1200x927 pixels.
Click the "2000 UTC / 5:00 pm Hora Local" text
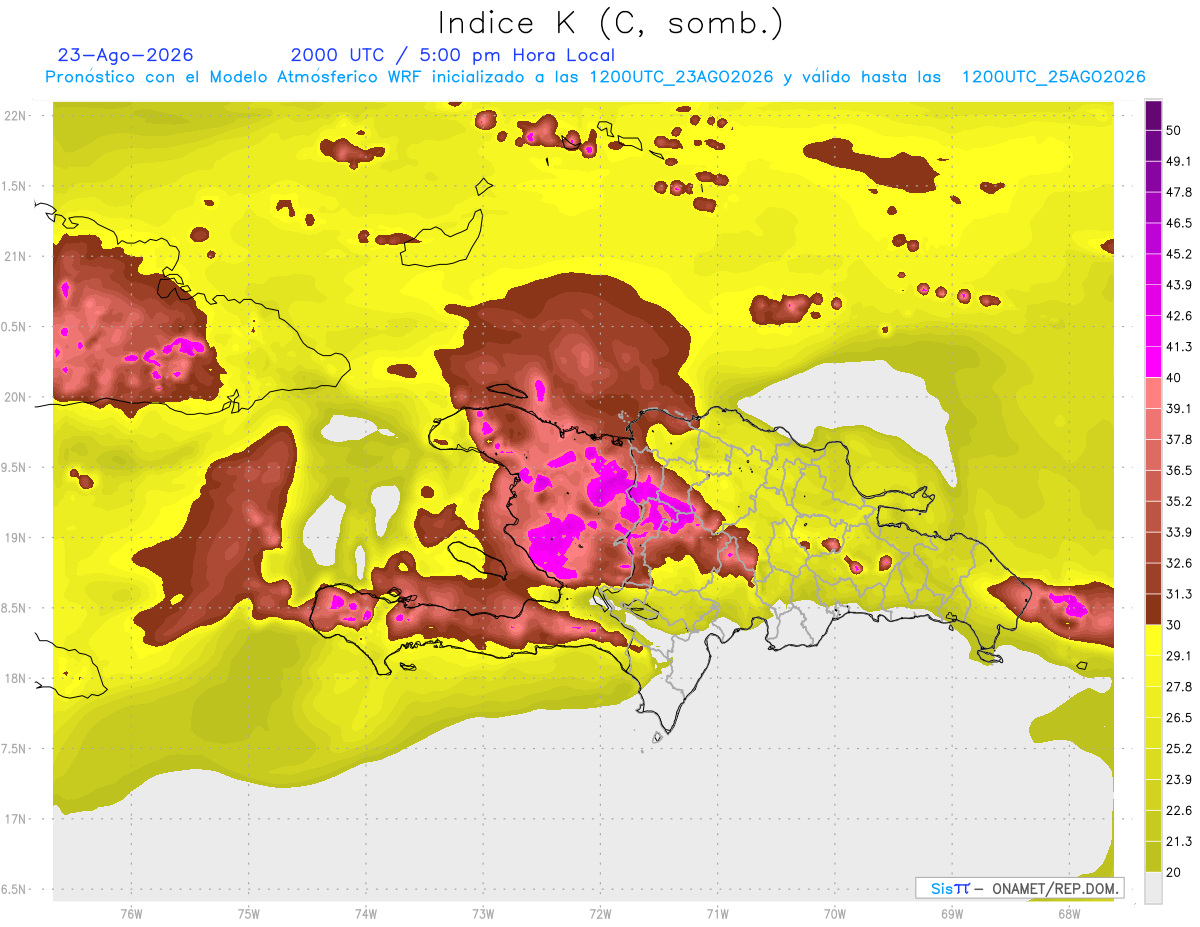coord(453,55)
